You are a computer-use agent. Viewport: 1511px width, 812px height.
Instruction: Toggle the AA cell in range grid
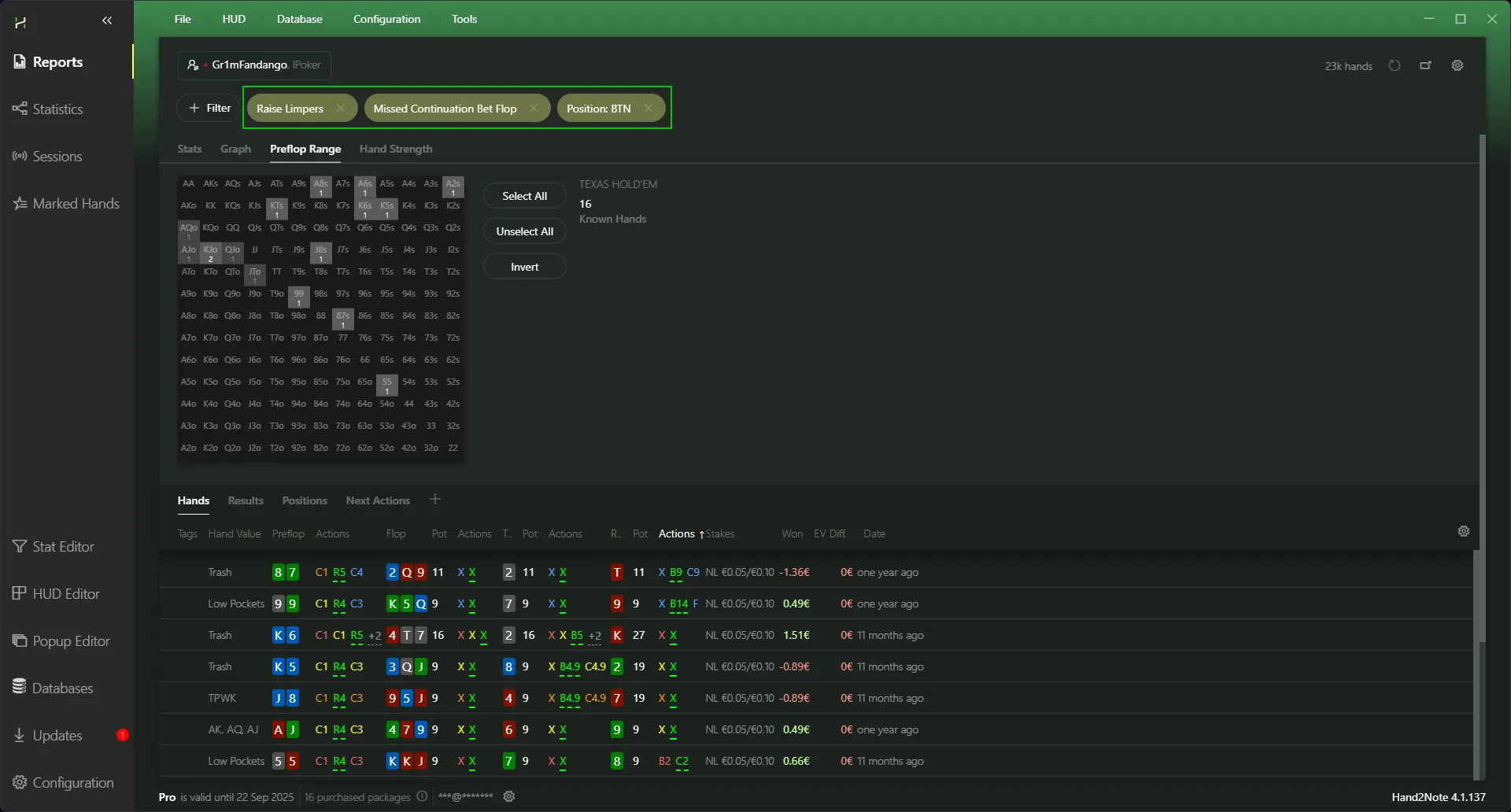[189, 184]
